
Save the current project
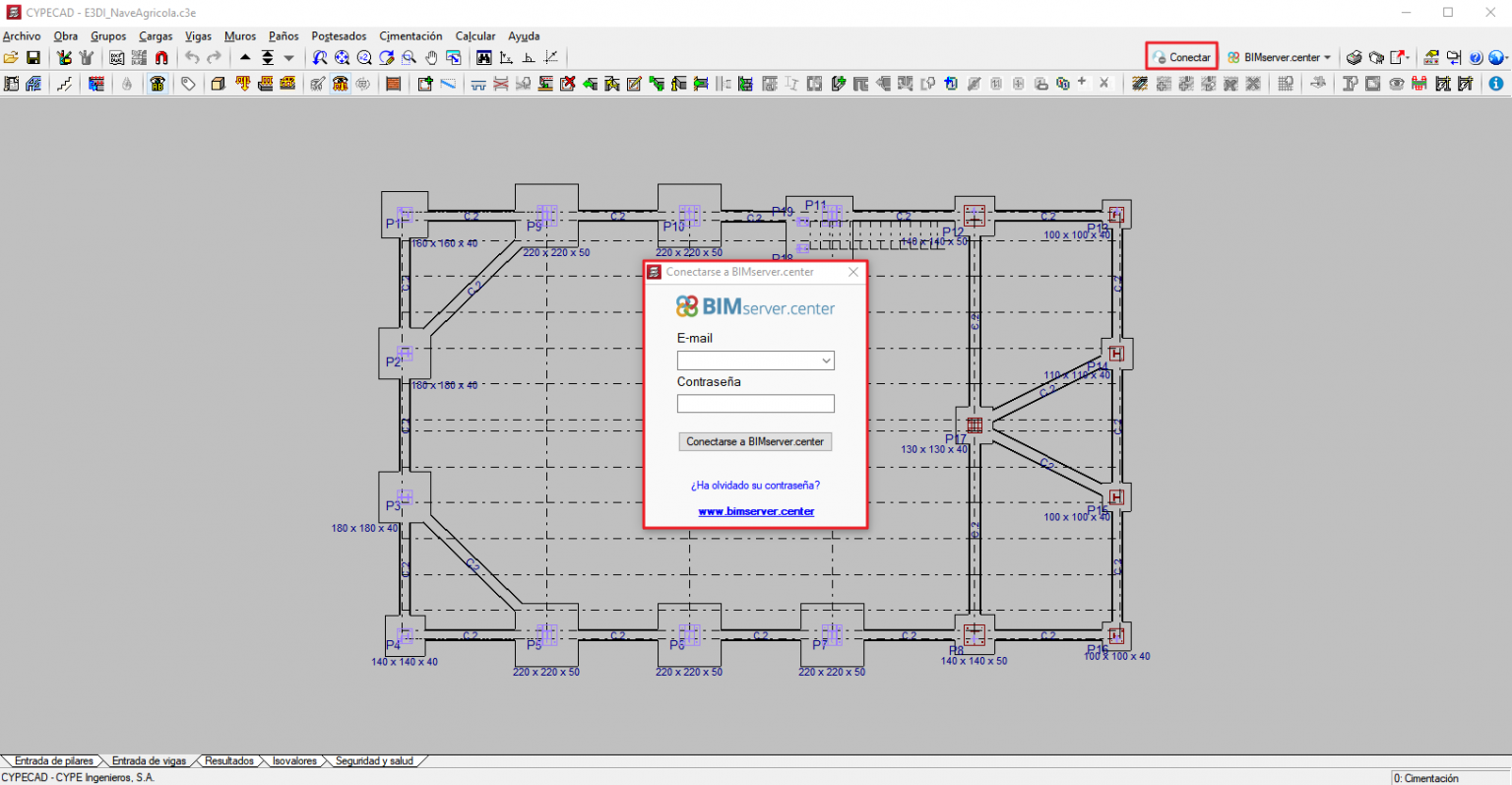click(35, 57)
